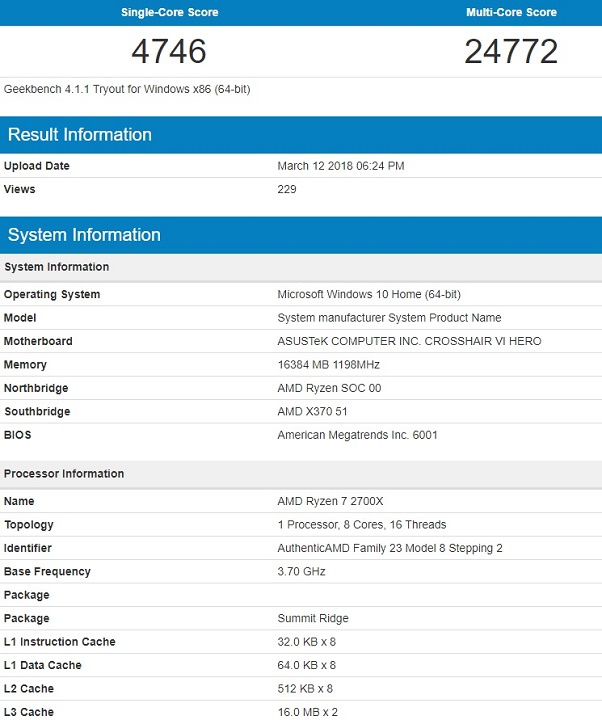Click the Result Information section header
Screen dimensions: 602x720
80,135
